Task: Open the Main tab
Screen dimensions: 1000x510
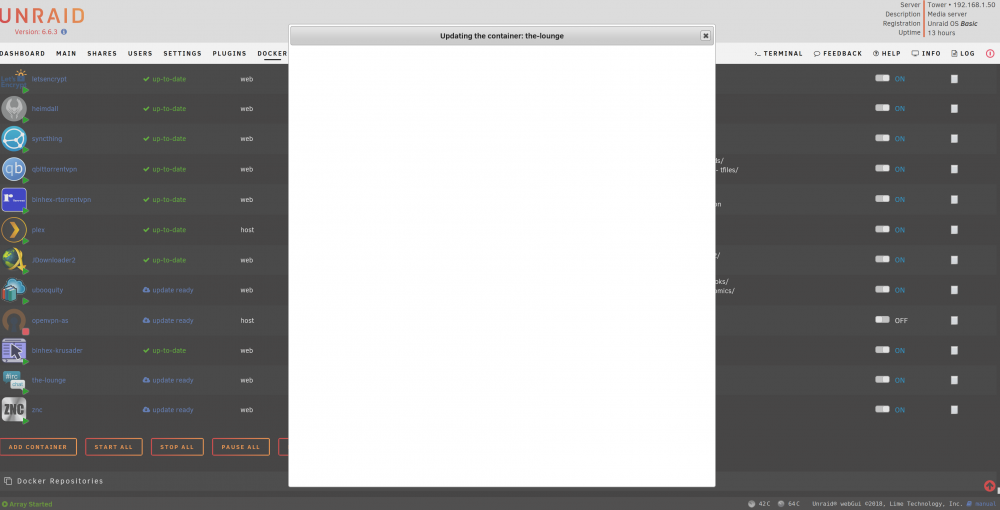Action: [x=66, y=54]
